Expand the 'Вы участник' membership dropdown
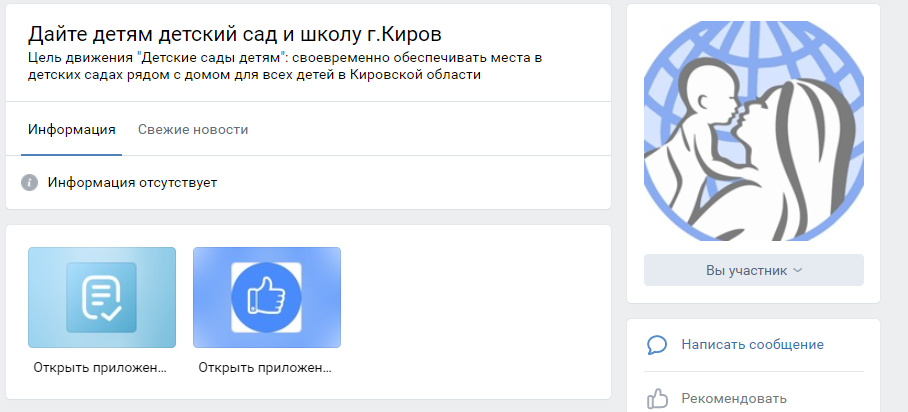This screenshot has height=412, width=908. [x=754, y=270]
